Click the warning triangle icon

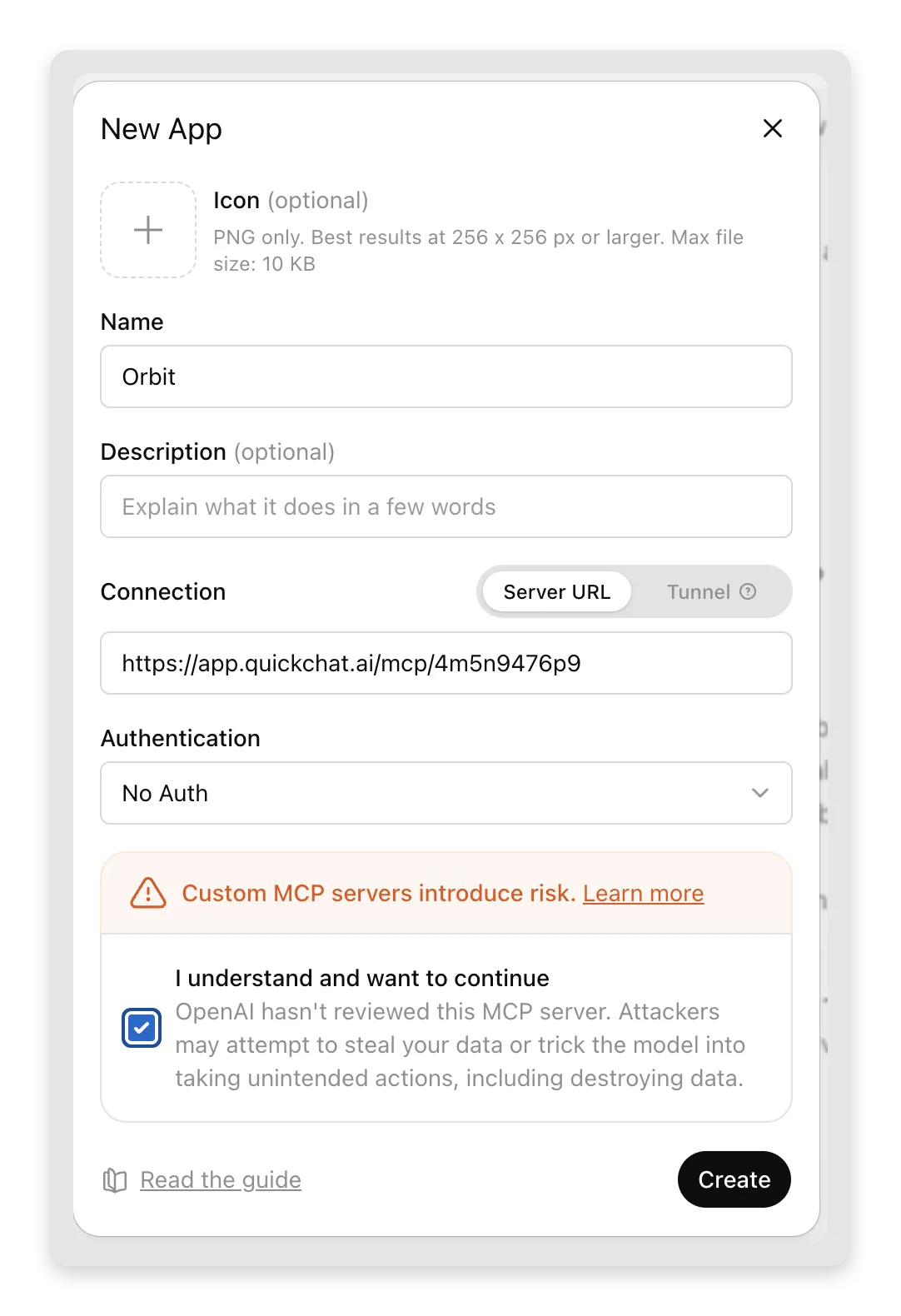click(x=148, y=893)
